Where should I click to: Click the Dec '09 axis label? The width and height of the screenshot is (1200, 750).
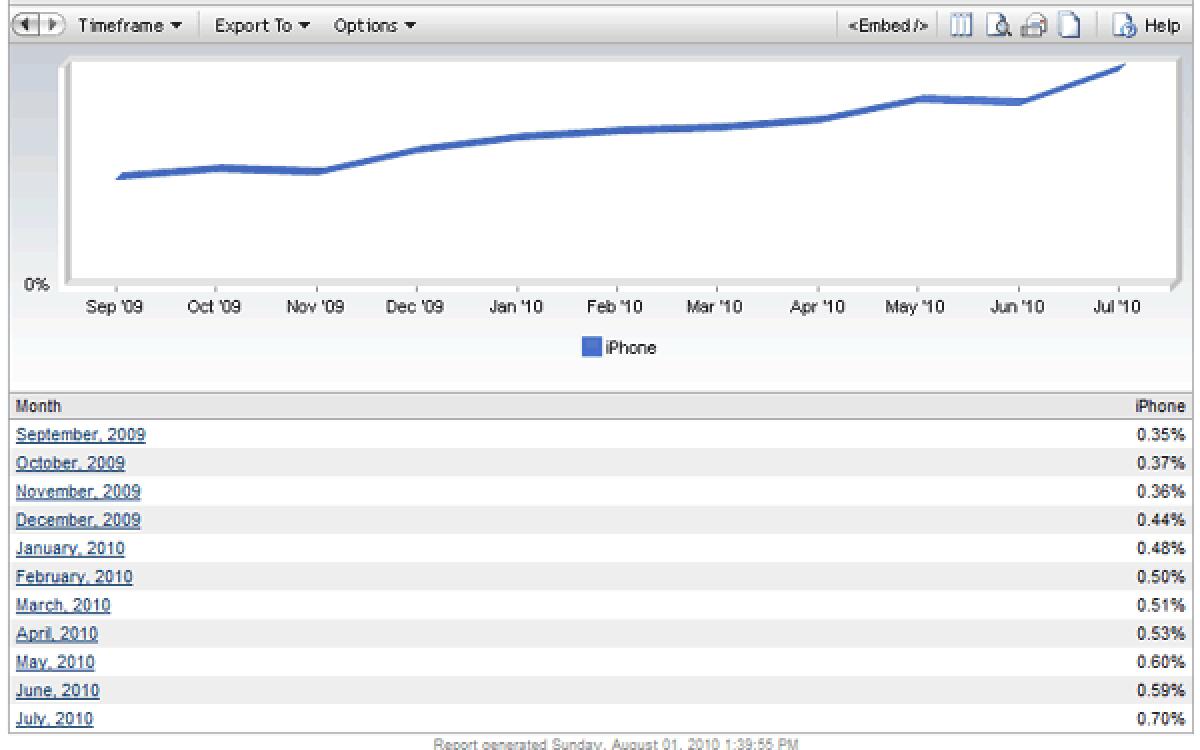click(415, 307)
